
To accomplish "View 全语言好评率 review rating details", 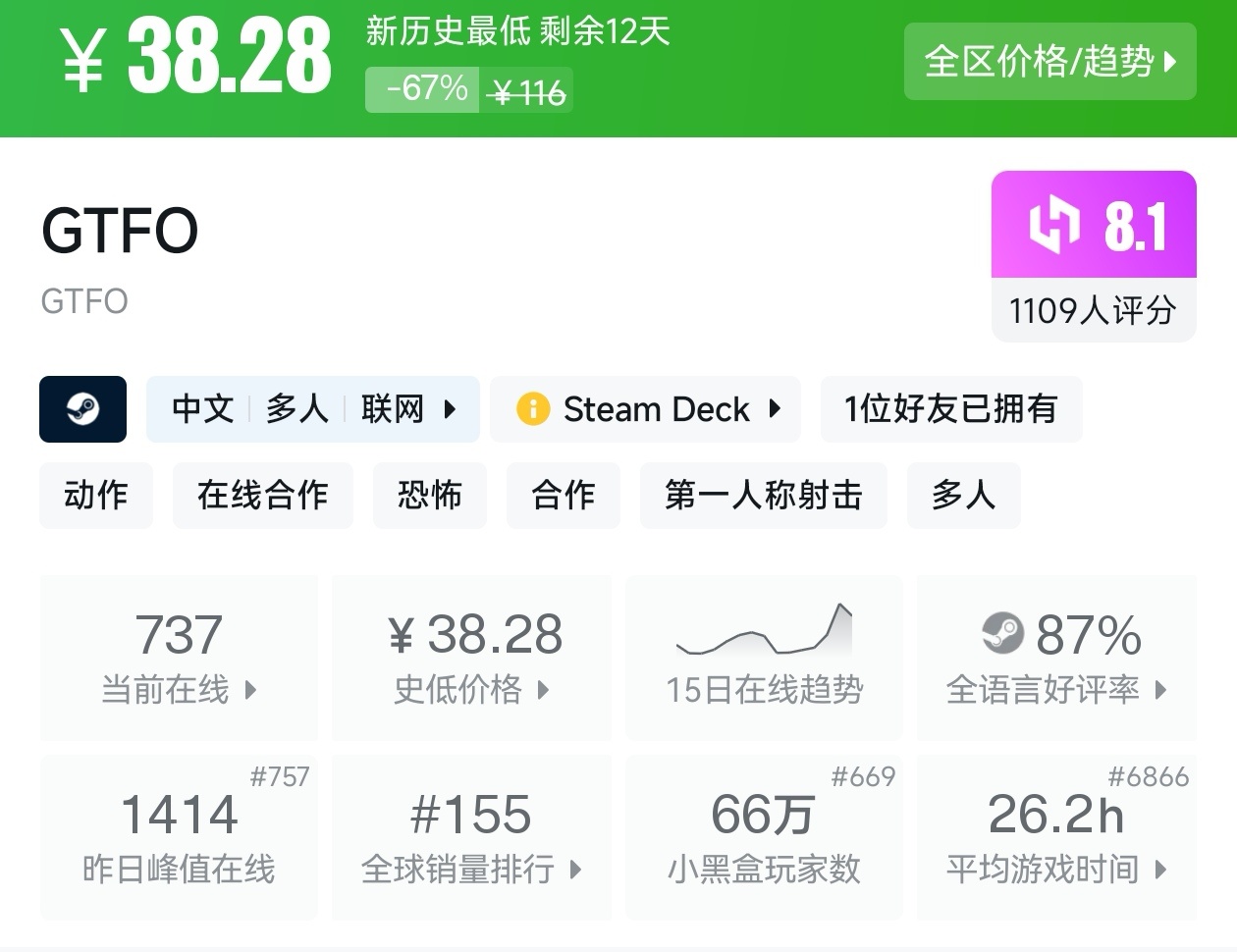I will tap(1056, 658).
